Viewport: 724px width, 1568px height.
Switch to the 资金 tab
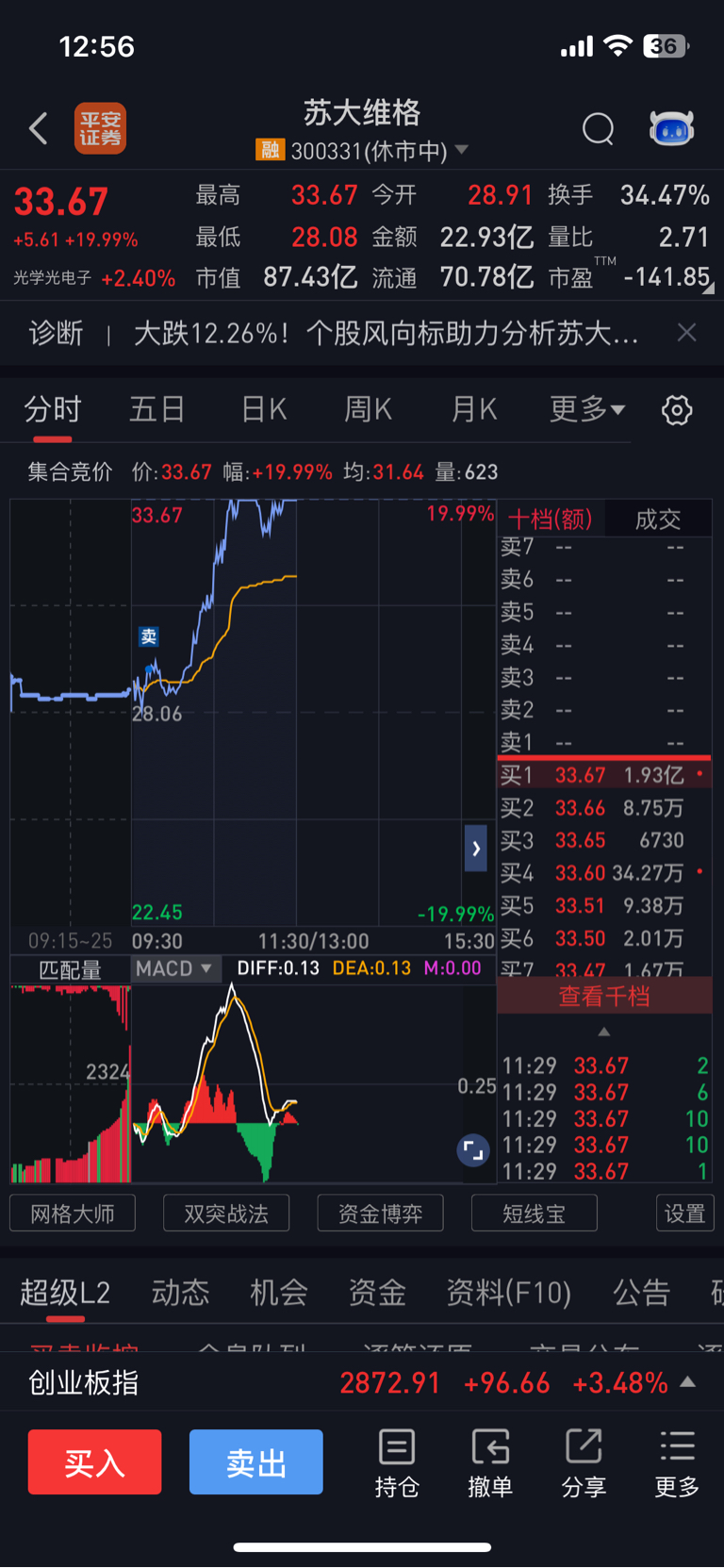[377, 1293]
